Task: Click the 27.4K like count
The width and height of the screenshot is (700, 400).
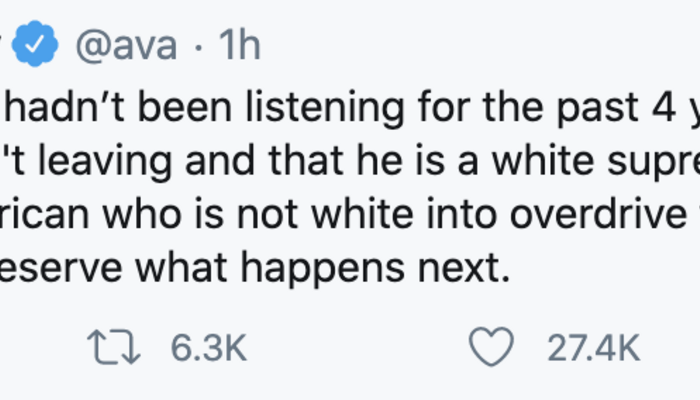Action: click(592, 348)
